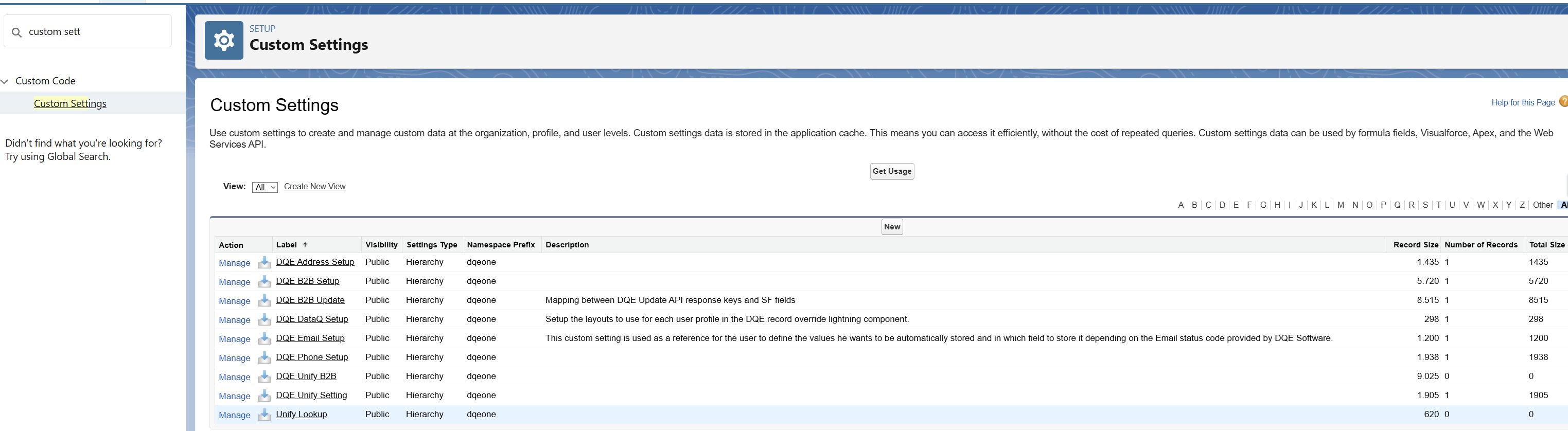Image resolution: width=1568 pixels, height=431 pixels.
Task: Click the Custom Settings gear icon
Action: [223, 40]
